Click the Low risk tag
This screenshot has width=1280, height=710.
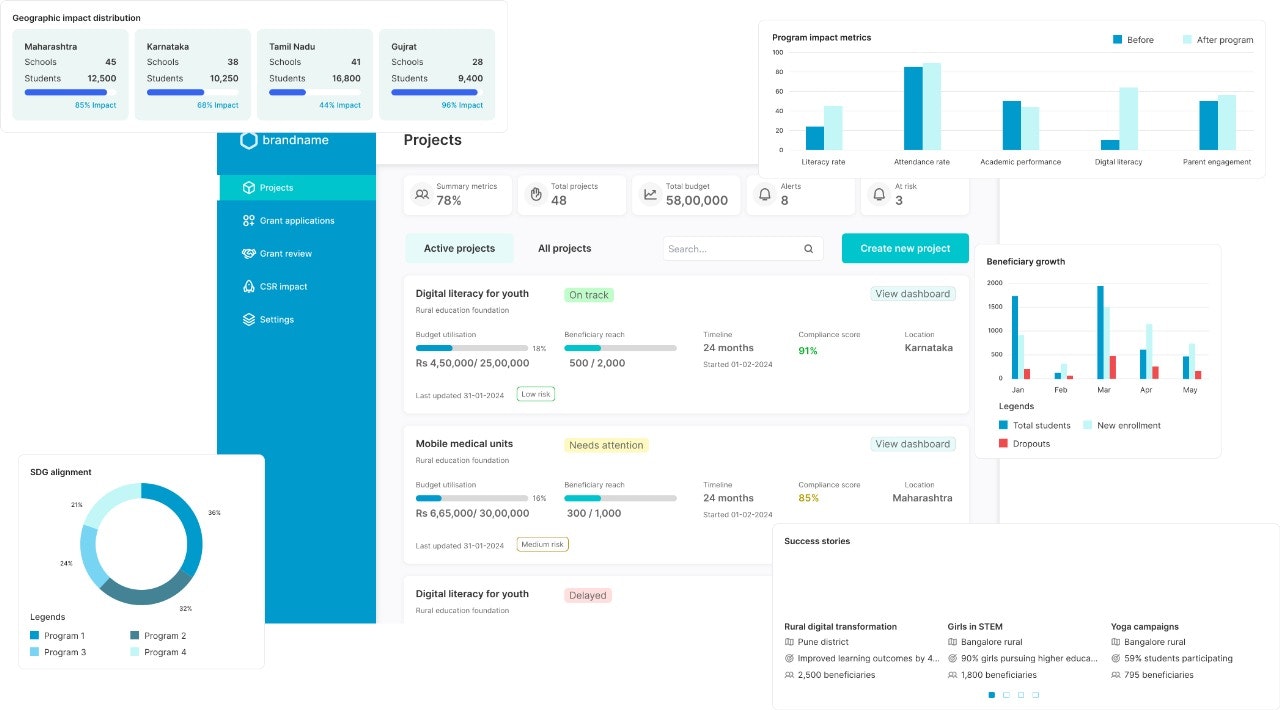(536, 394)
